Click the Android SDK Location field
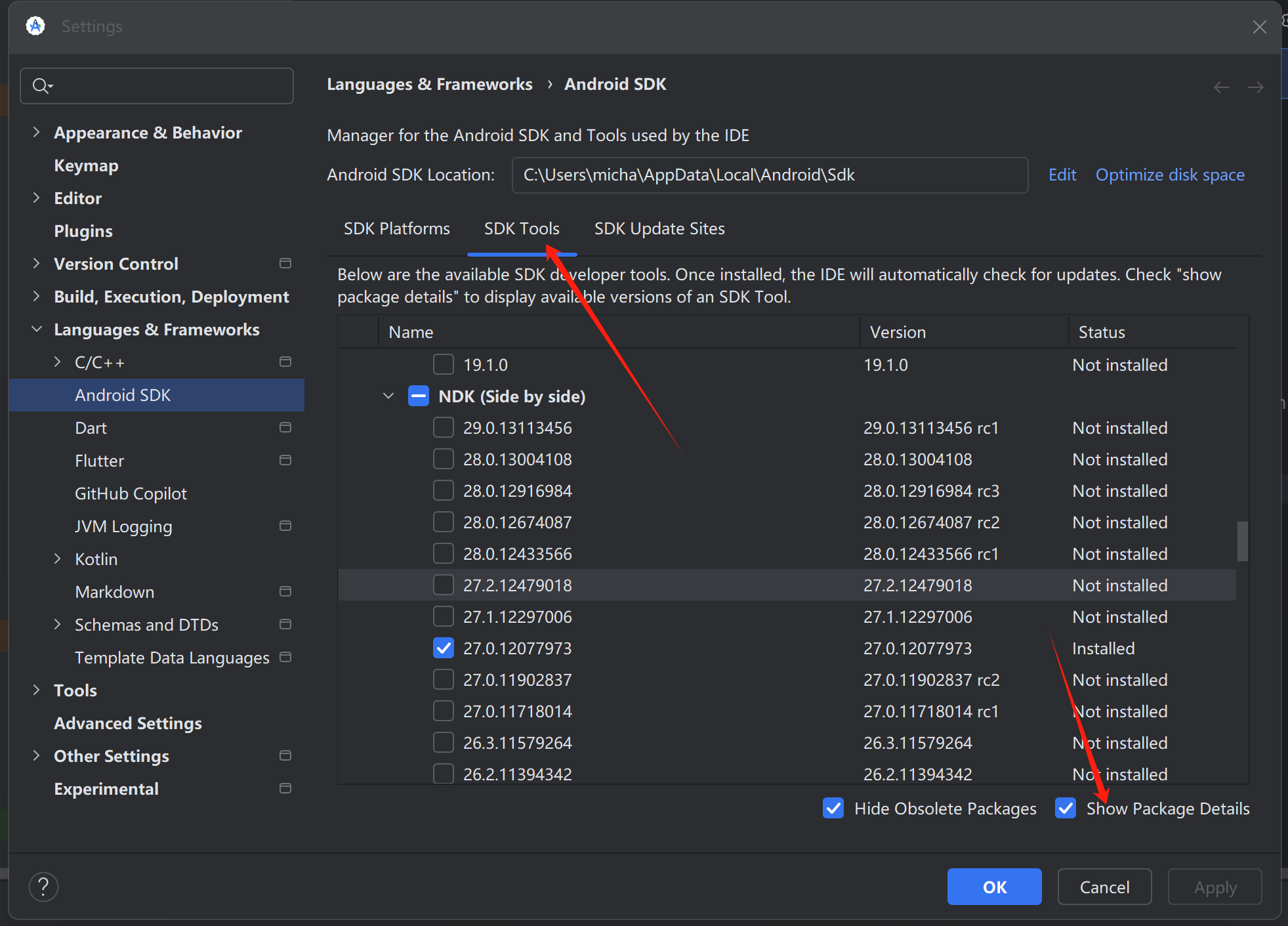Viewport: 1288px width, 926px height. point(770,175)
